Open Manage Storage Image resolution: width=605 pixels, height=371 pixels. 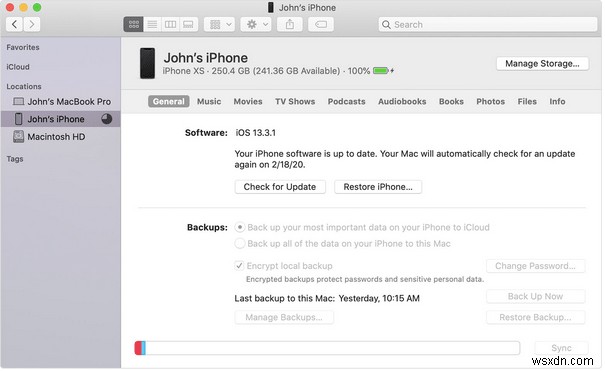click(x=542, y=64)
